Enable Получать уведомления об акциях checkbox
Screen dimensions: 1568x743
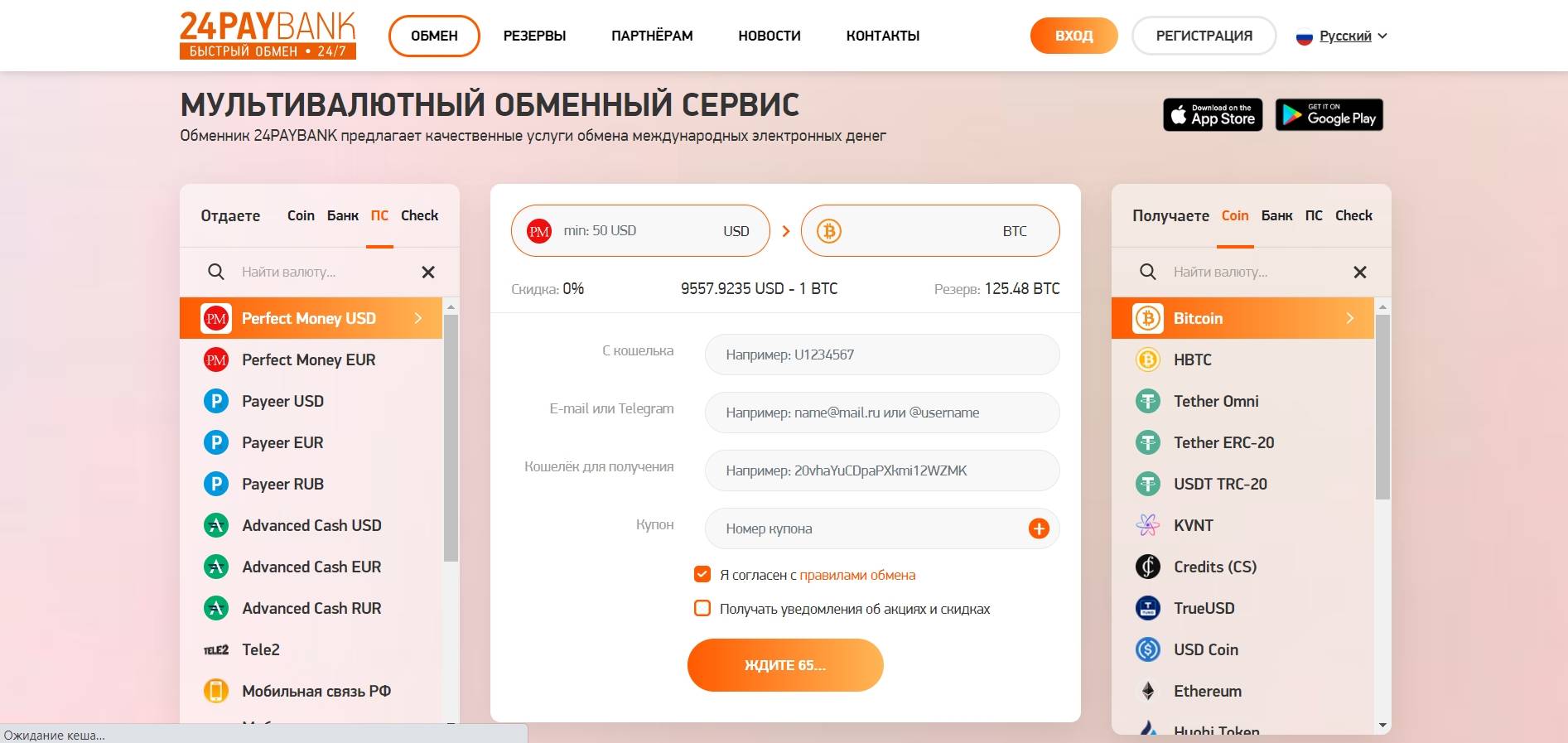click(702, 608)
